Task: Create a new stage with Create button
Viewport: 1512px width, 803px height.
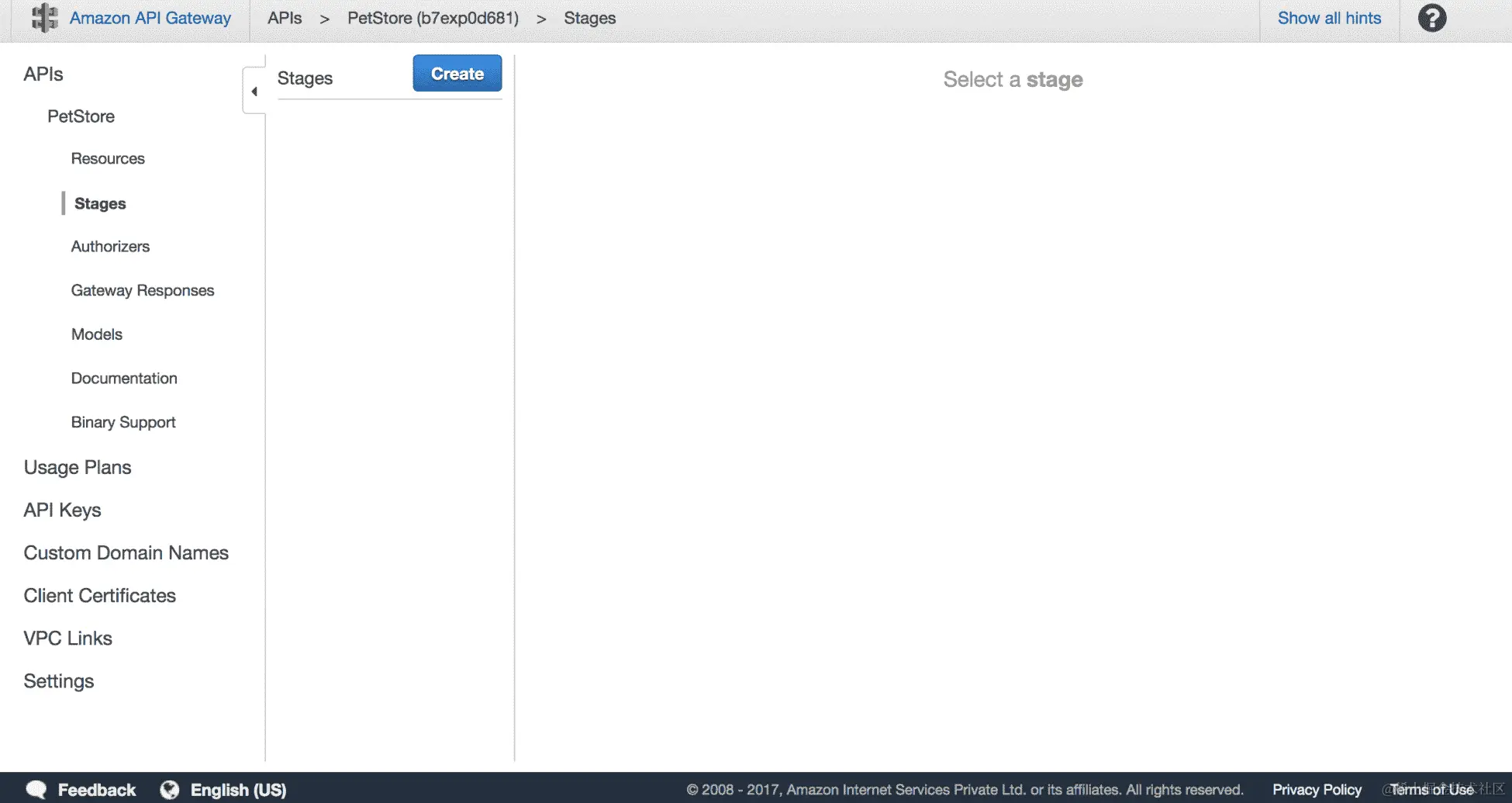Action: coord(457,74)
